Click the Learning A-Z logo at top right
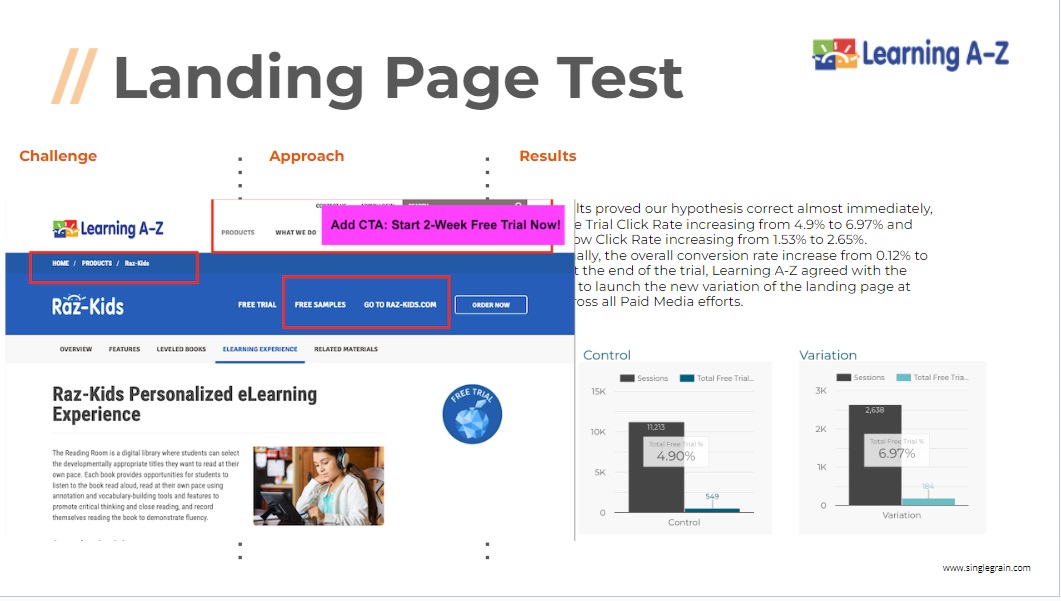Viewport: 1061px width, 601px height. click(x=910, y=54)
